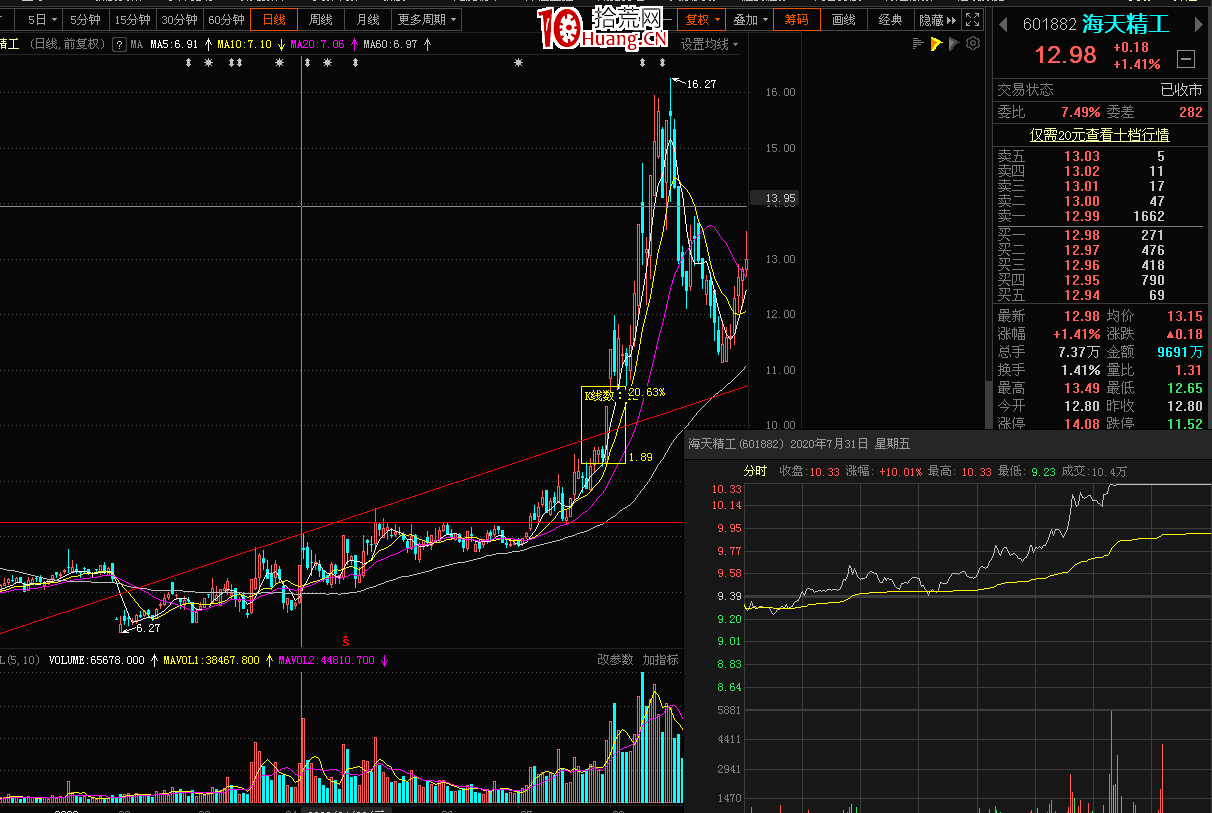Click the 涨停 14.08 value

click(1082, 424)
